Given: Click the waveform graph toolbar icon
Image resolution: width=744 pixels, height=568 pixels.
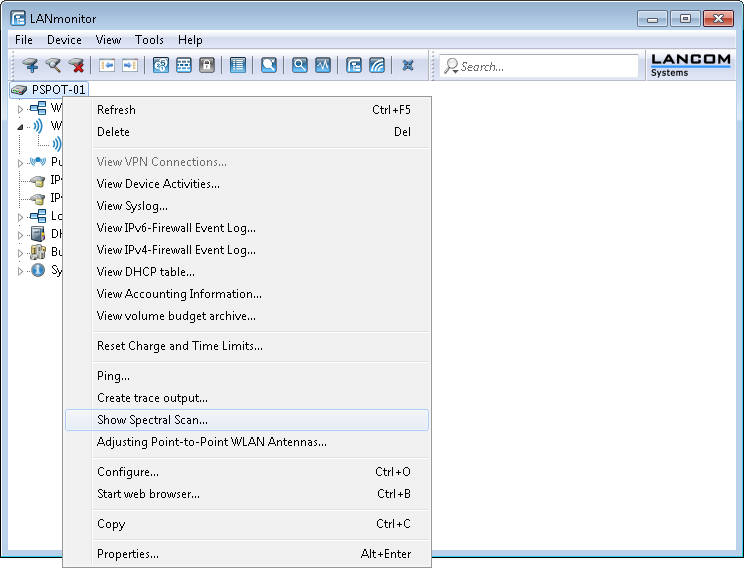Looking at the screenshot, I should (x=322, y=65).
